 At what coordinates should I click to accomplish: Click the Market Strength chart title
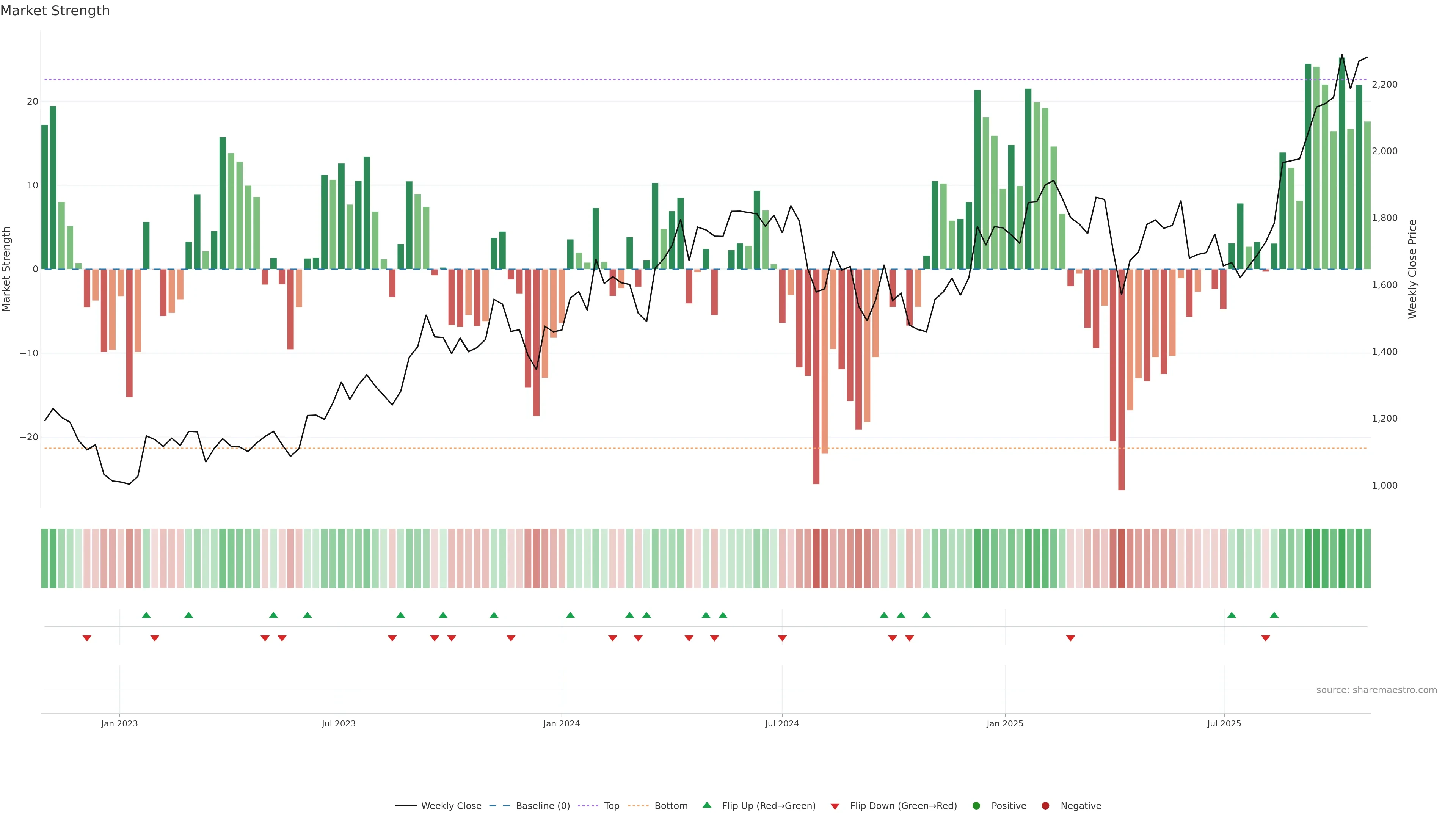coord(55,11)
